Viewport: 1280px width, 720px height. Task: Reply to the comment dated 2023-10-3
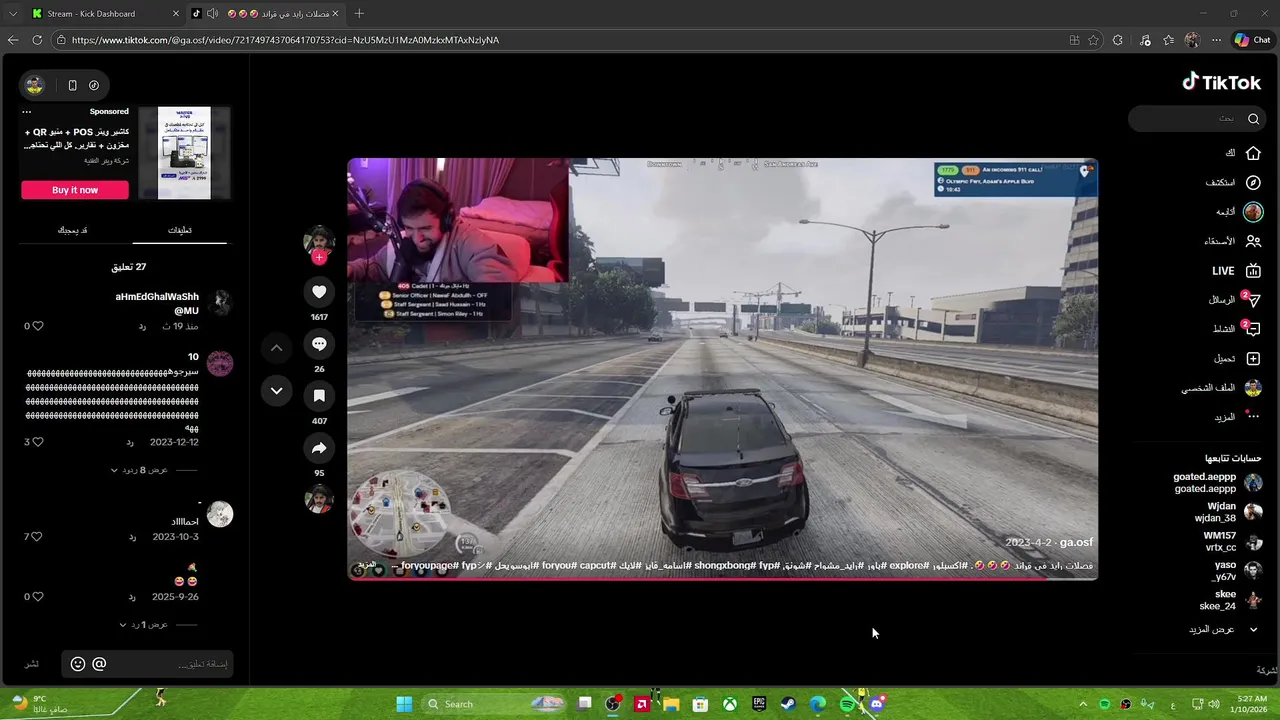tap(132, 537)
